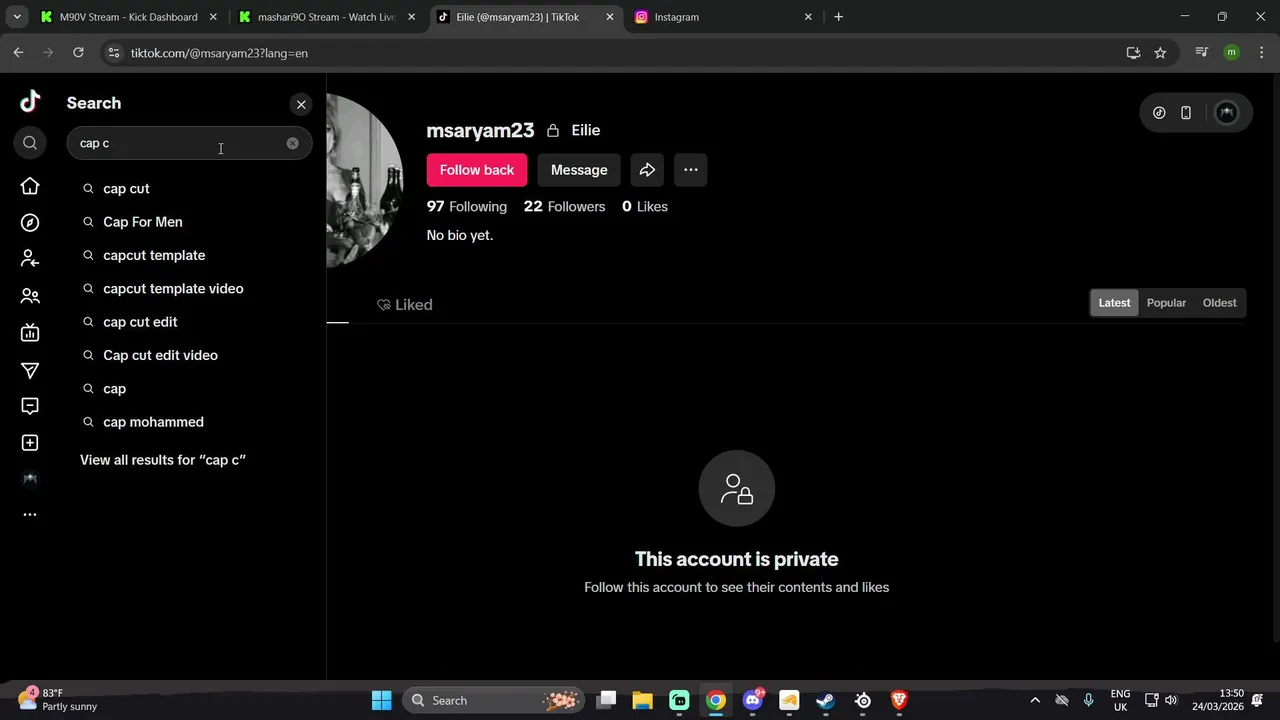Open LIVE icon in sidebar
1280x720 pixels.
[30, 333]
